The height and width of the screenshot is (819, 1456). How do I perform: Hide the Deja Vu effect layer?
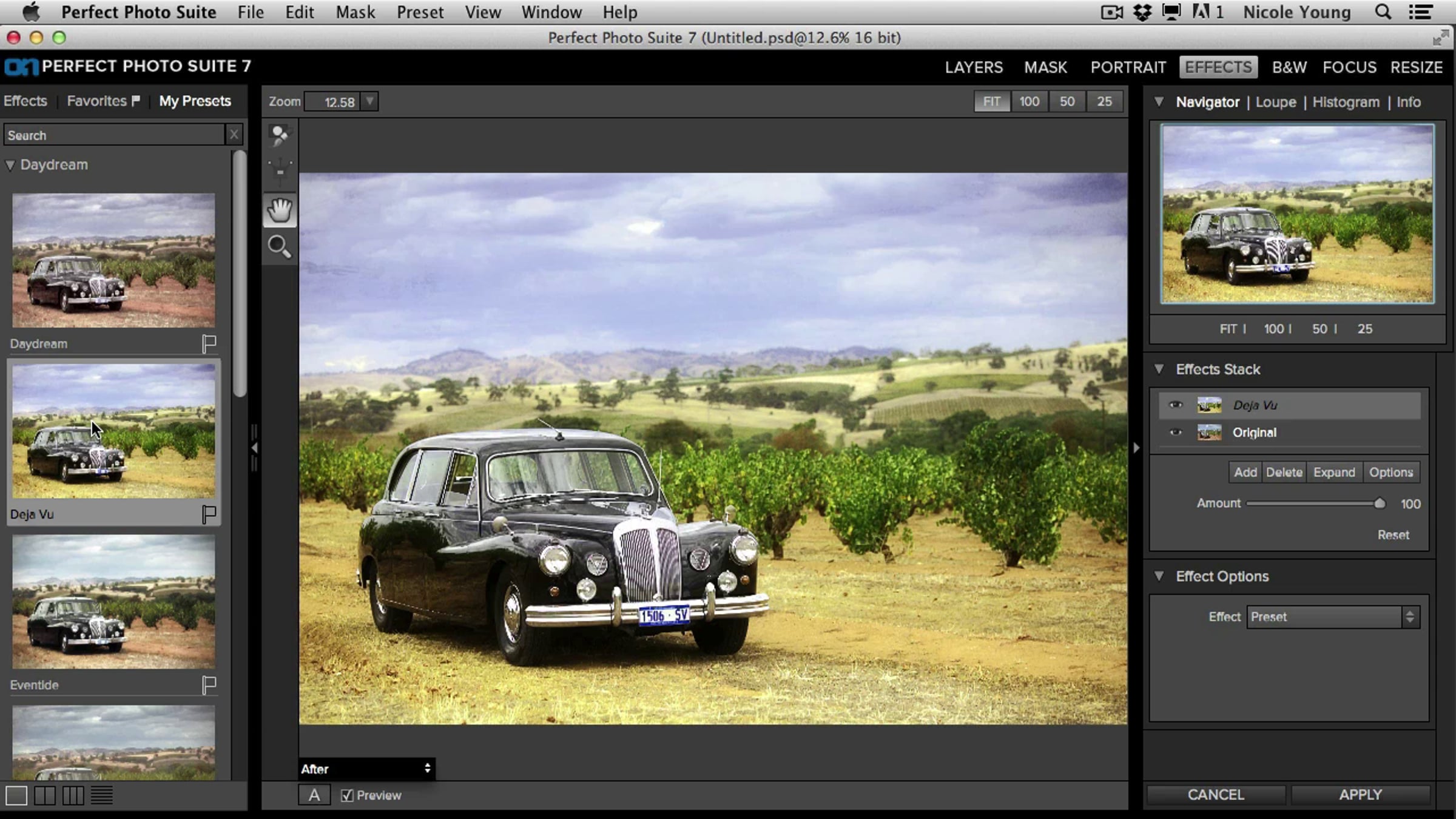[1176, 405]
